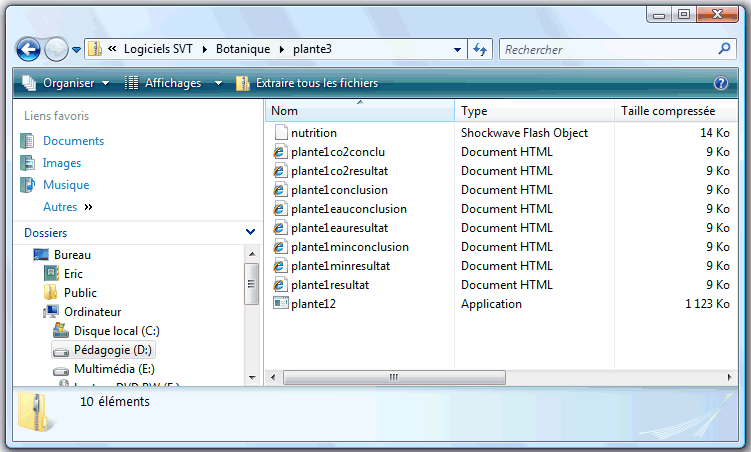Image resolution: width=751 pixels, height=452 pixels.
Task: Click the Multimédia (E:) drive icon
Action: (x=61, y=371)
